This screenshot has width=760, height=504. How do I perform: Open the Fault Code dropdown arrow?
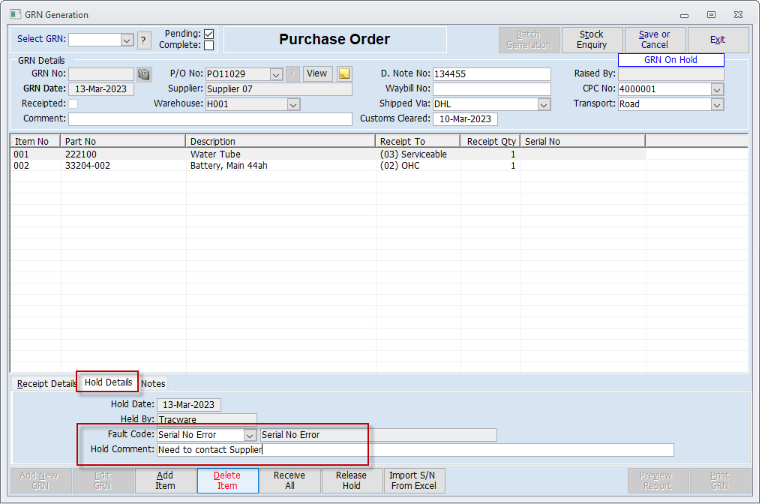pos(250,435)
